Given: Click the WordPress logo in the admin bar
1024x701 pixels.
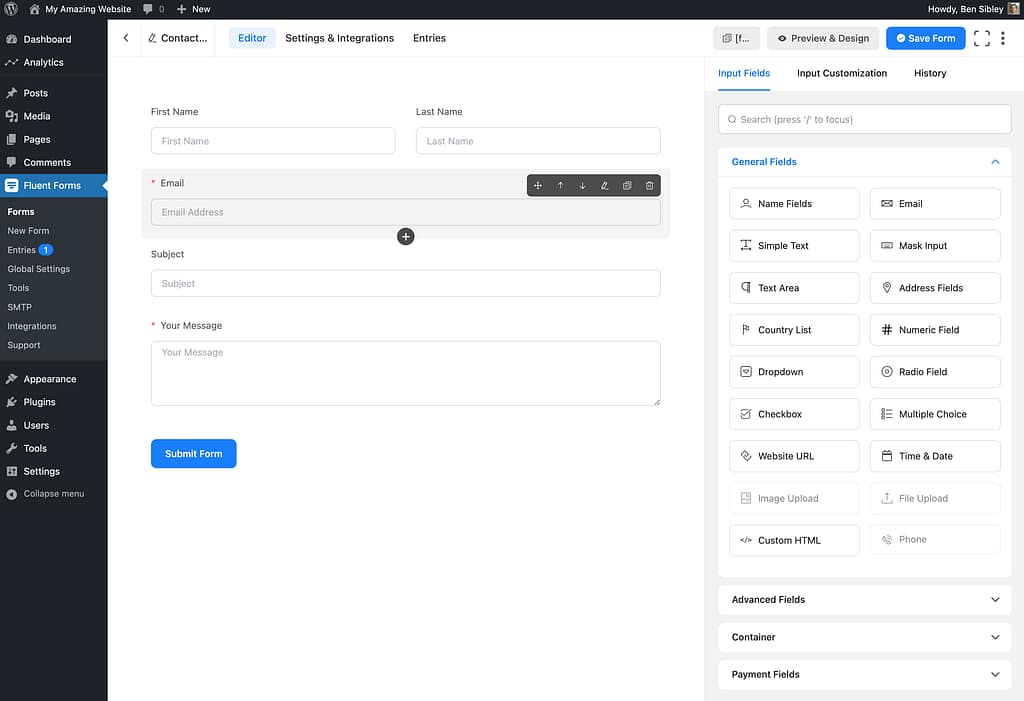Looking at the screenshot, I should coord(10,9).
